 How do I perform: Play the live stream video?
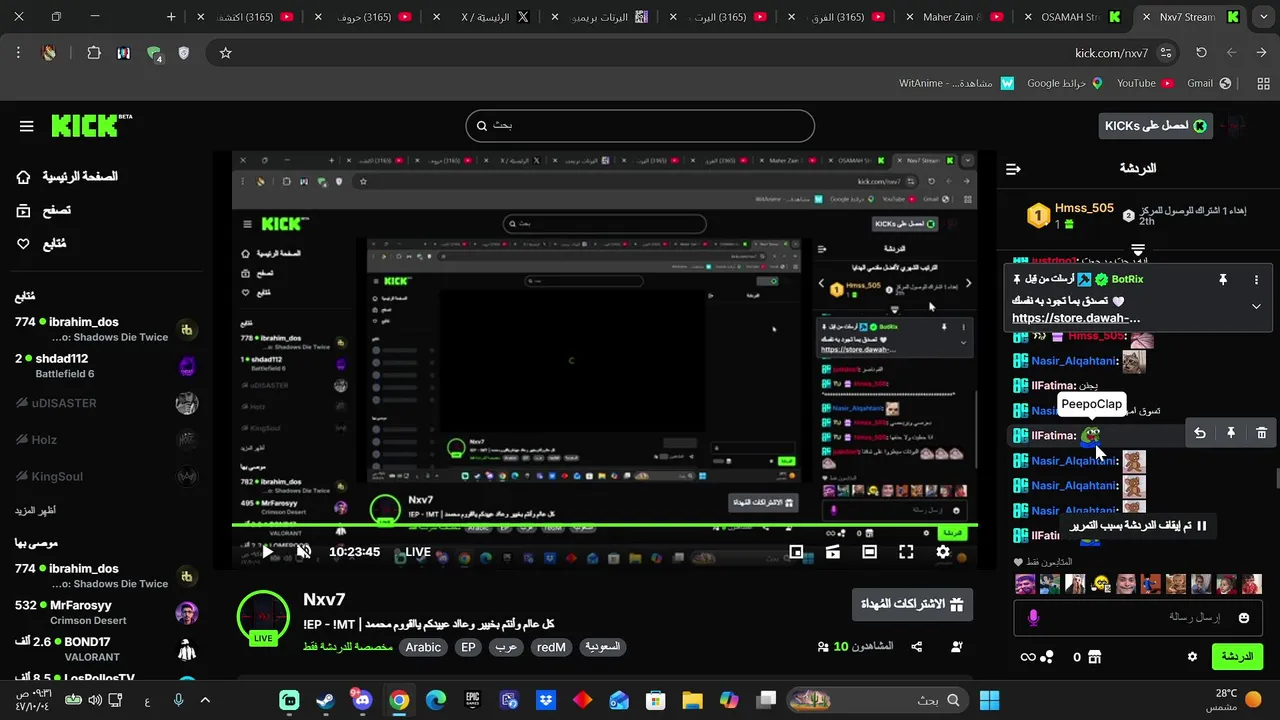tap(267, 551)
